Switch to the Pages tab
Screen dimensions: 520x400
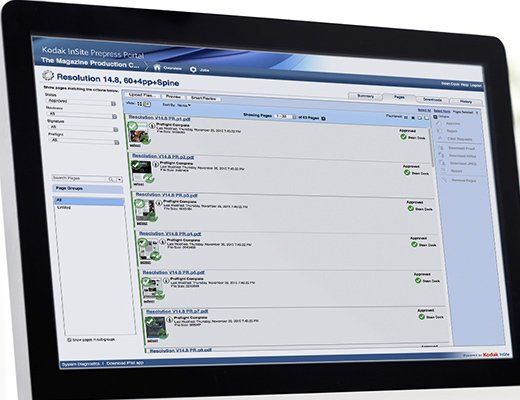pos(399,97)
